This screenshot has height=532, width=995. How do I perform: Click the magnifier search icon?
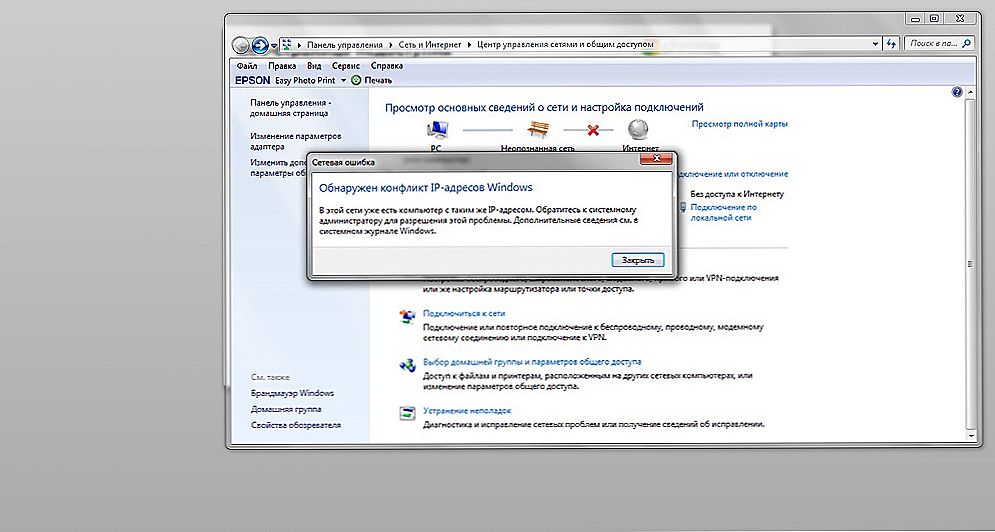967,44
